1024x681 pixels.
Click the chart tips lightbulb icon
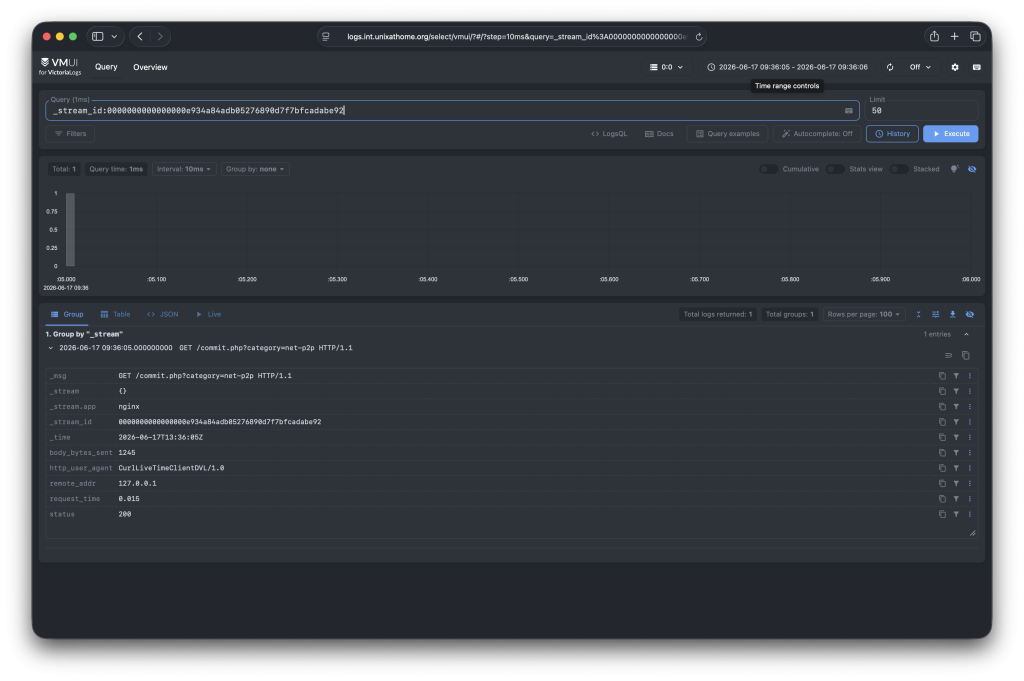tap(954, 169)
